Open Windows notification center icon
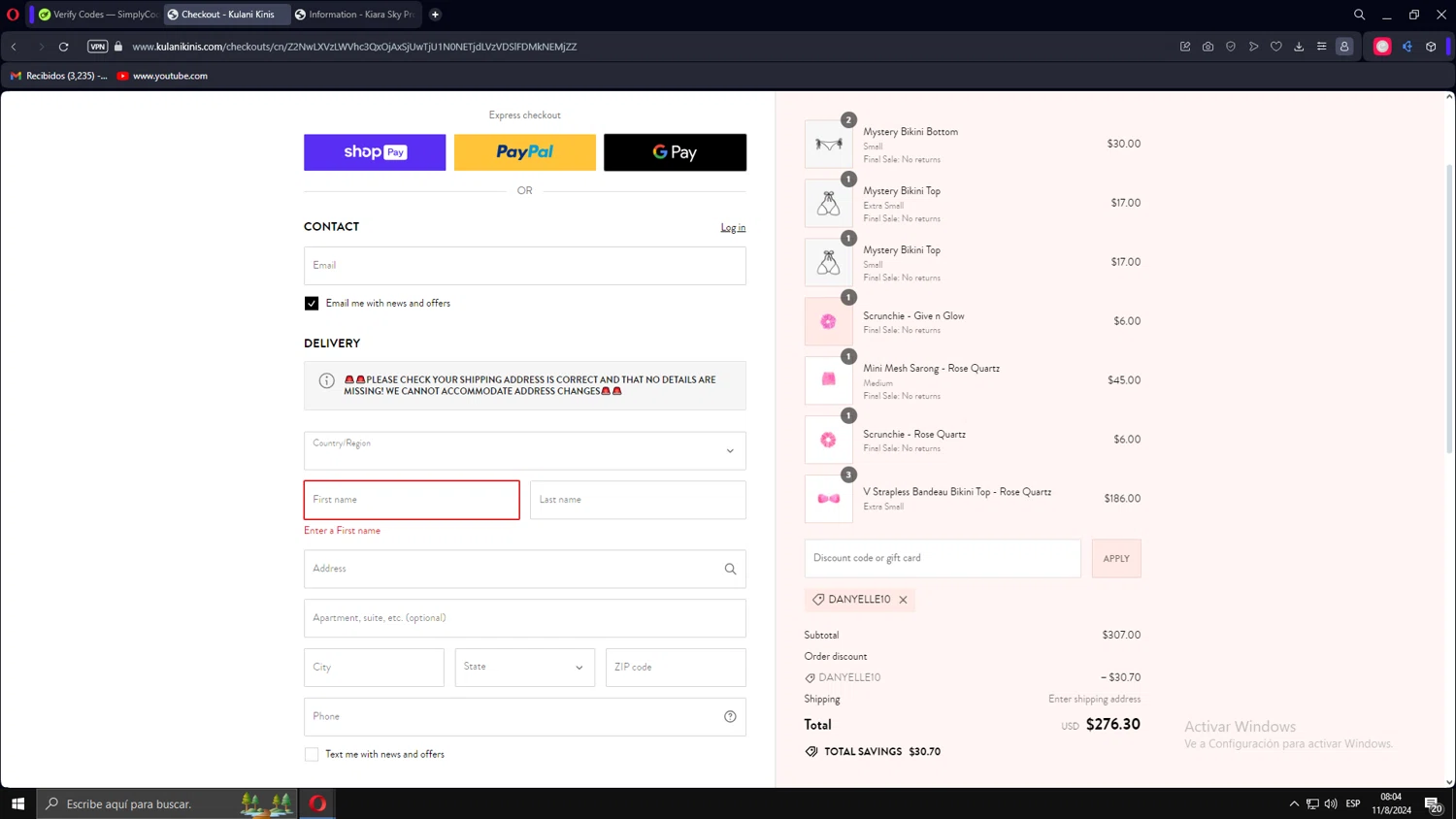The height and width of the screenshot is (819, 1456). [x=1432, y=803]
